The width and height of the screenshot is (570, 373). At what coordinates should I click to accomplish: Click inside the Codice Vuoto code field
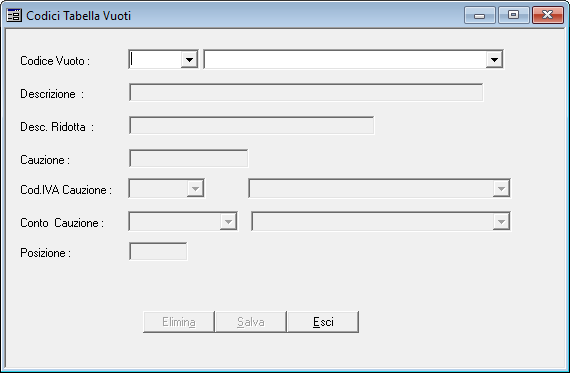pyautogui.click(x=156, y=60)
